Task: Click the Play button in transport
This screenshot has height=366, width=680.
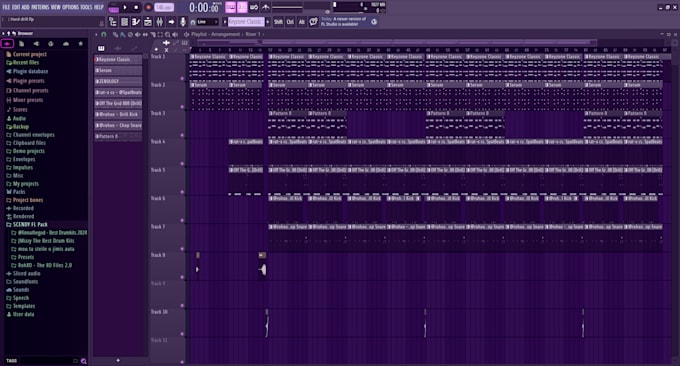Action: pos(125,7)
